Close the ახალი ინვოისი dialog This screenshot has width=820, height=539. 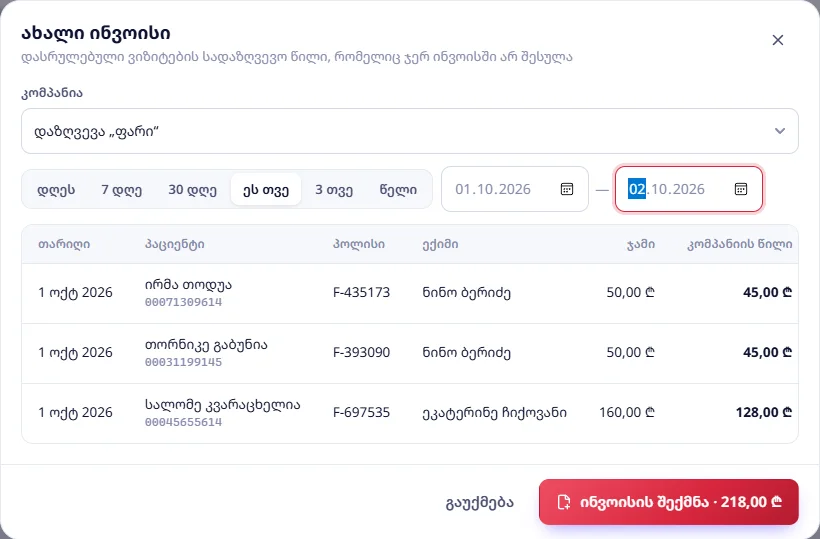pos(778,40)
